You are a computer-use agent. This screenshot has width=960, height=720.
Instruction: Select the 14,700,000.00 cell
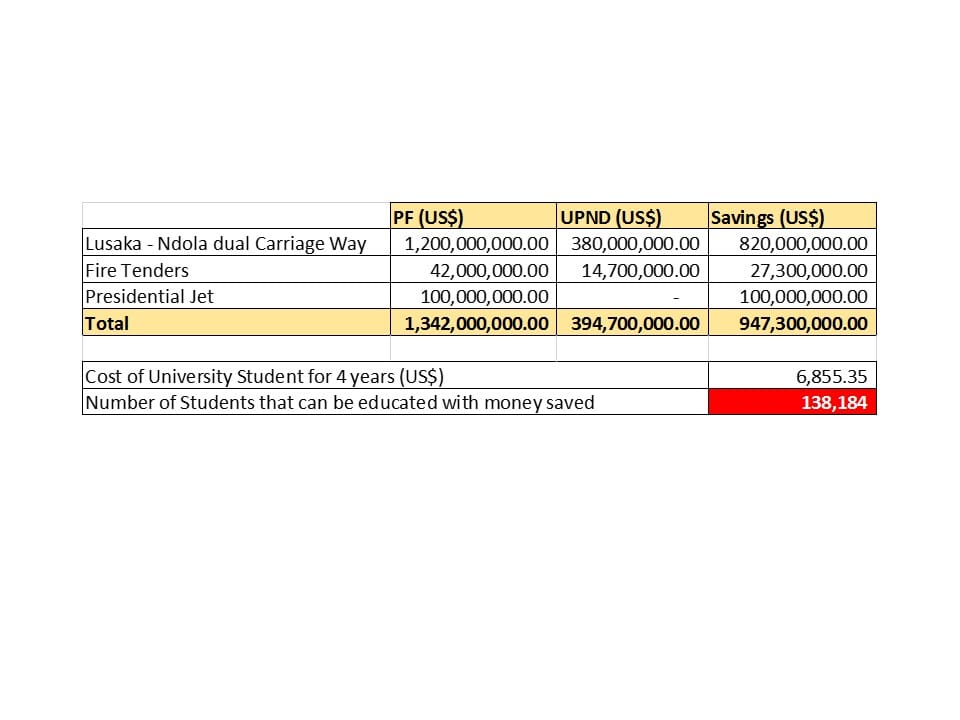632,270
